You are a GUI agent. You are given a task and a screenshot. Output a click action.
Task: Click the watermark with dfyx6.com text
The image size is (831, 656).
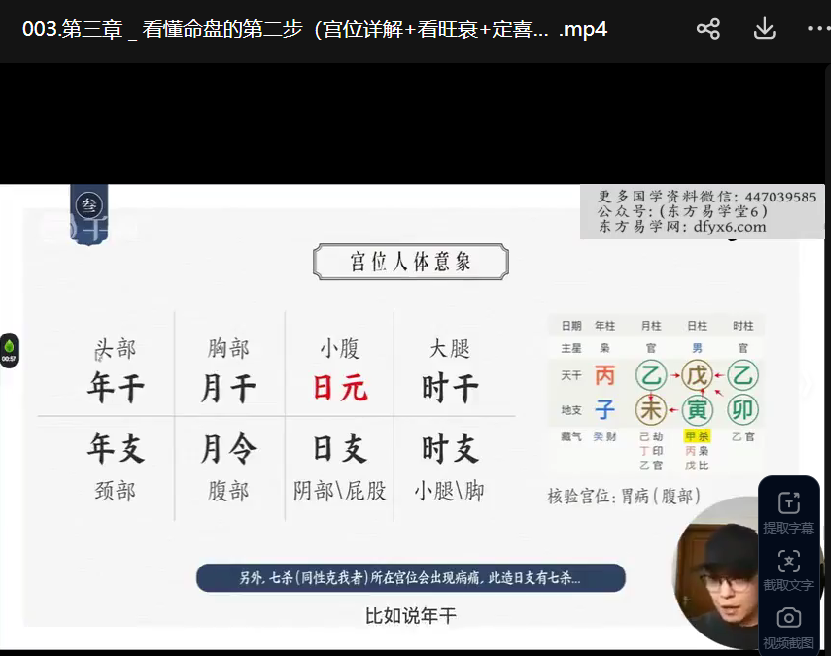(x=698, y=212)
